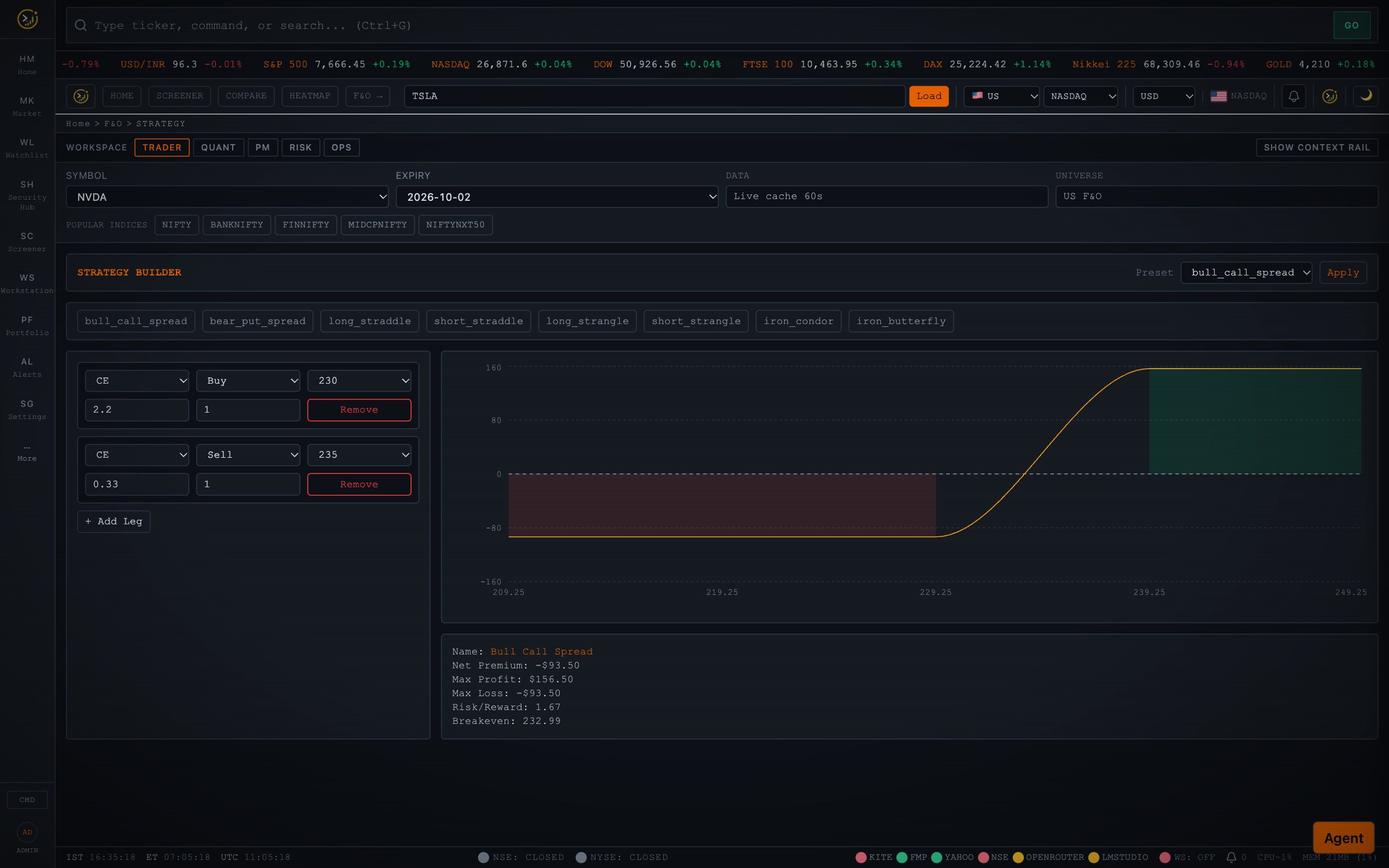1389x868 pixels.
Task: Open first leg strike dropdown 230
Action: click(x=359, y=381)
